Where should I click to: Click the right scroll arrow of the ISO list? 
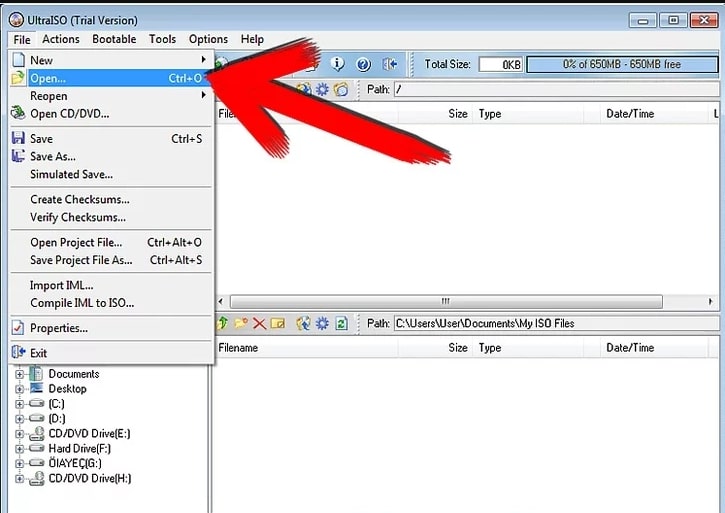click(710, 302)
